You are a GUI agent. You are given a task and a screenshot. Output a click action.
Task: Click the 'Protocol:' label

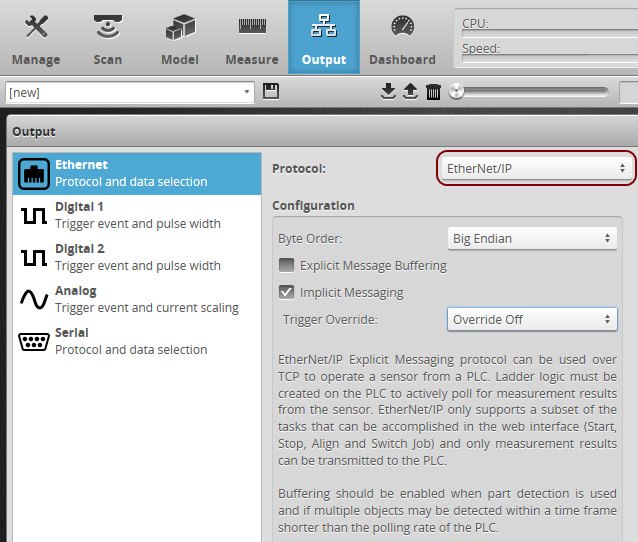pyautogui.click(x=299, y=168)
